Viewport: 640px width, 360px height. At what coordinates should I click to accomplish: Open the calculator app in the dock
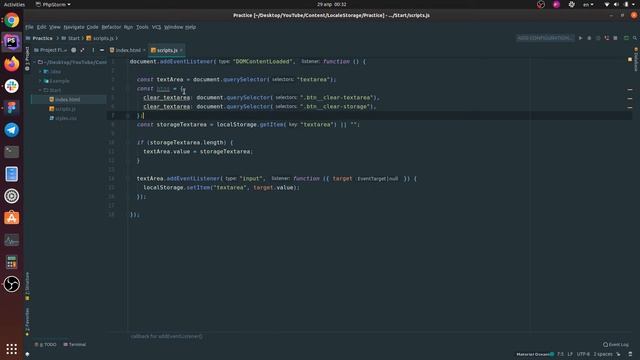[x=11, y=262]
